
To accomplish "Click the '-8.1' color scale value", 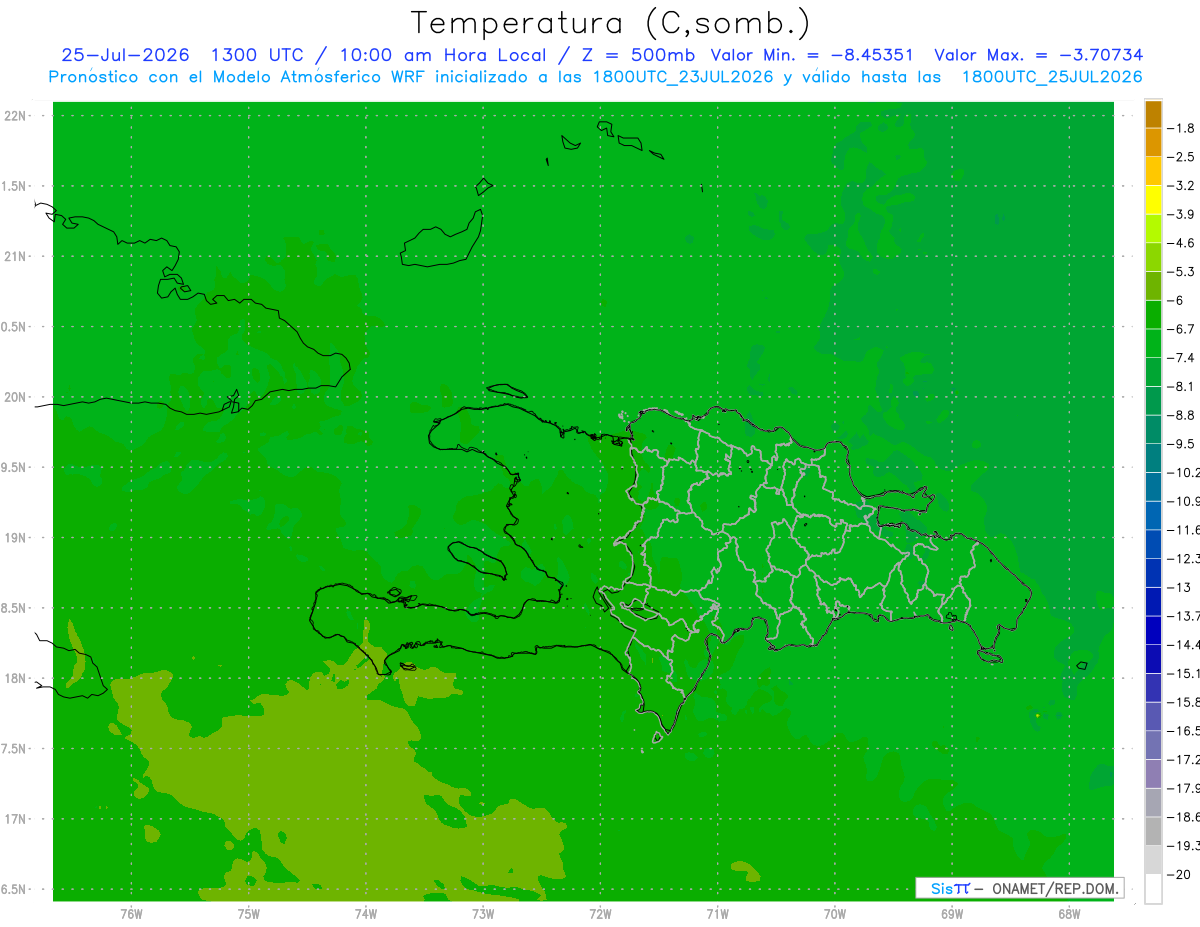I will click(1181, 386).
